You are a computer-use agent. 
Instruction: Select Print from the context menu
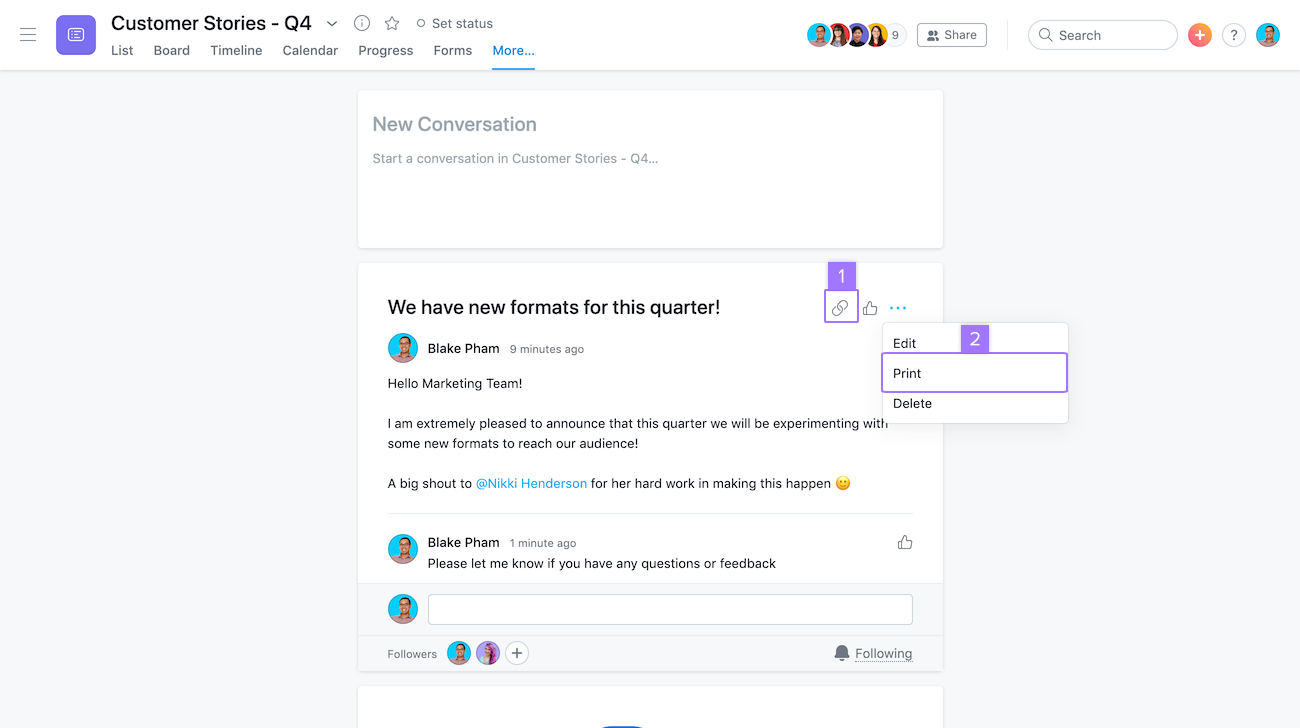click(974, 373)
